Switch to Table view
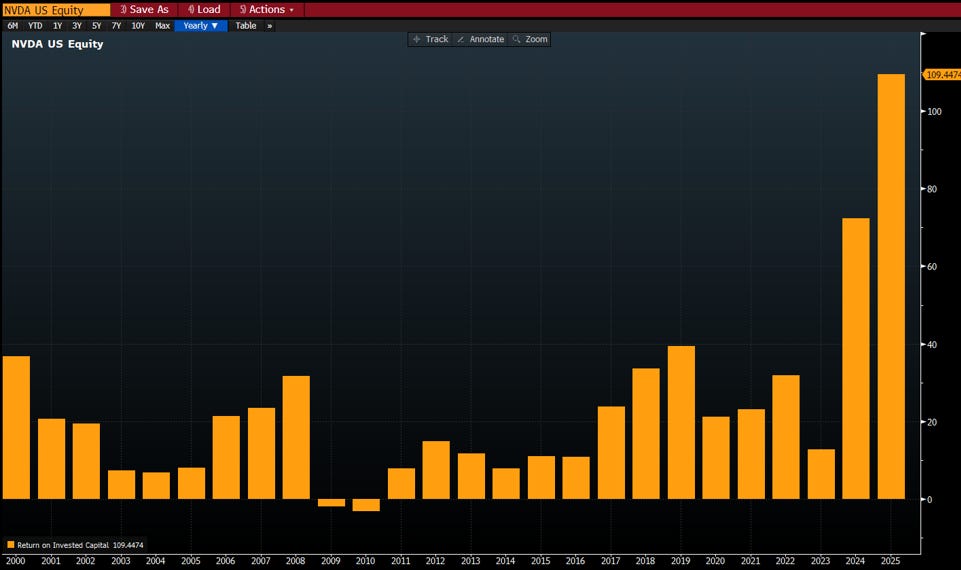Viewport: 961px width, 570px height. [x=246, y=26]
